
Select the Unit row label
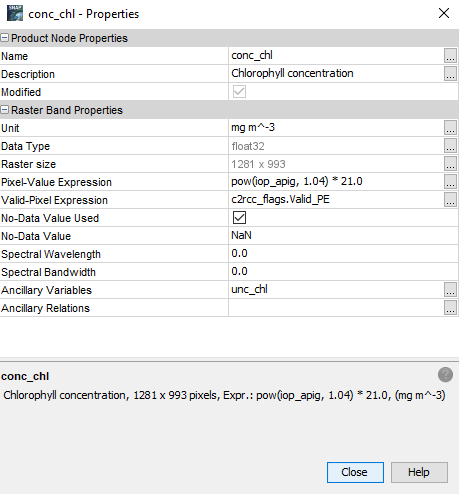[x=10, y=128]
